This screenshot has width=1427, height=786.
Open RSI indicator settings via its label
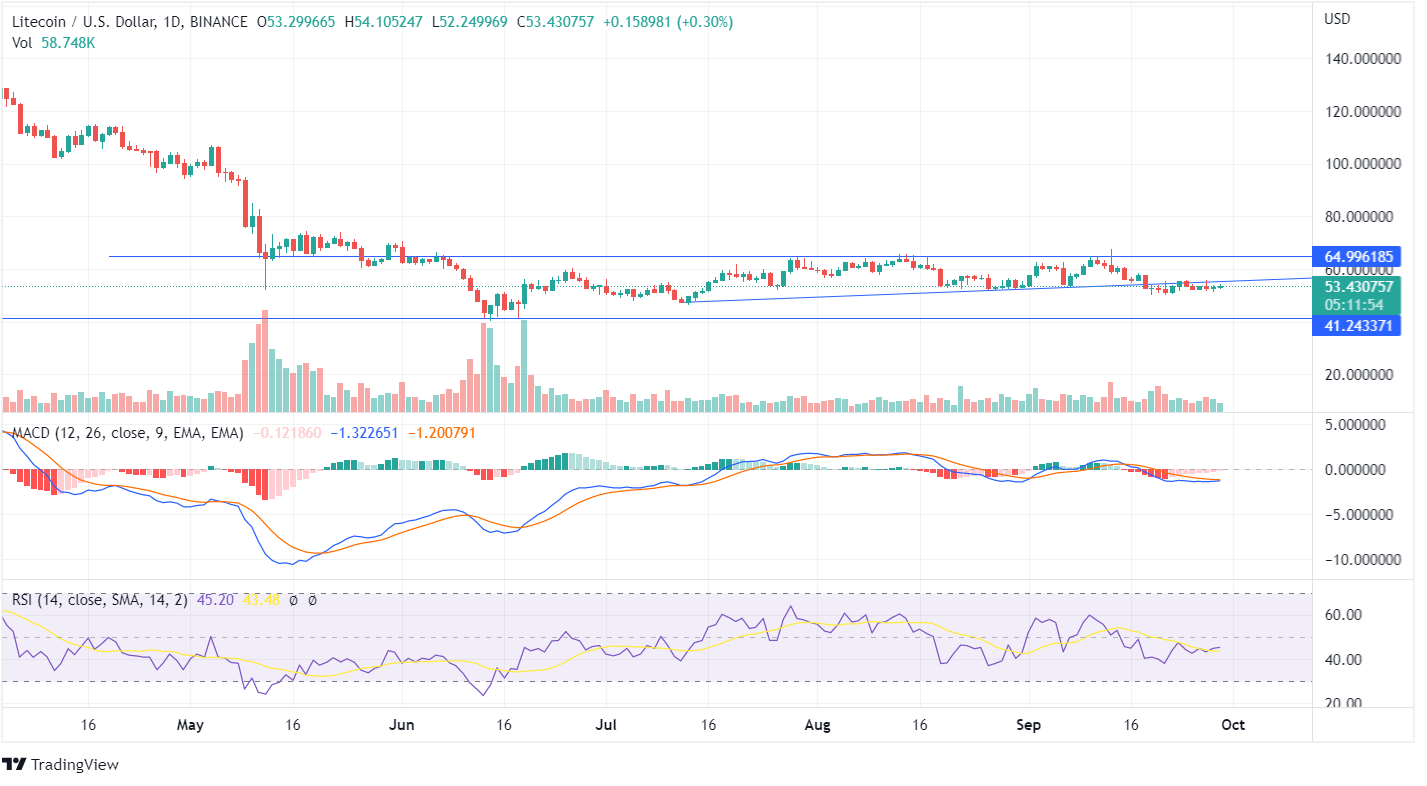100,600
